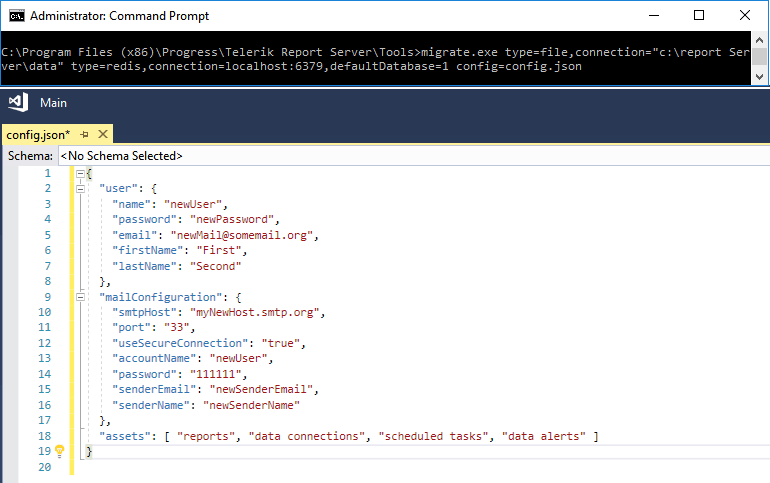Click the command line text area
Image resolution: width=770 pixels, height=483 pixels.
pos(376,59)
